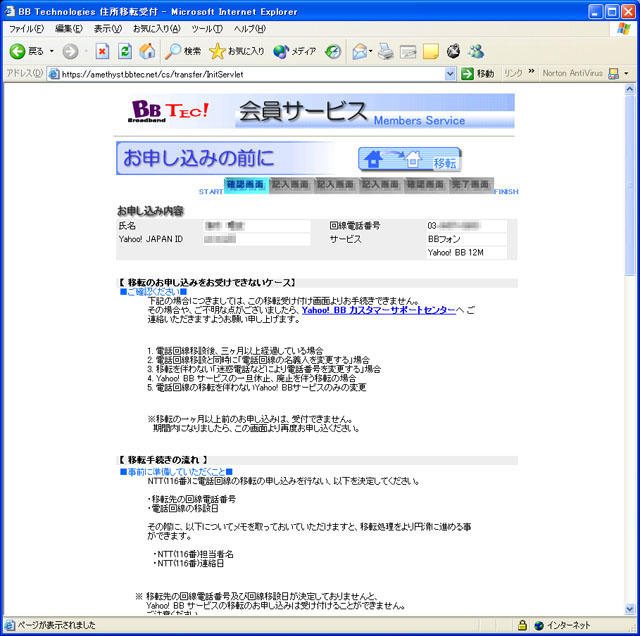The image size is (640, 636).
Task: Open the Norton AntiVirus dropdown arrow
Action: pyautogui.click(x=626, y=73)
